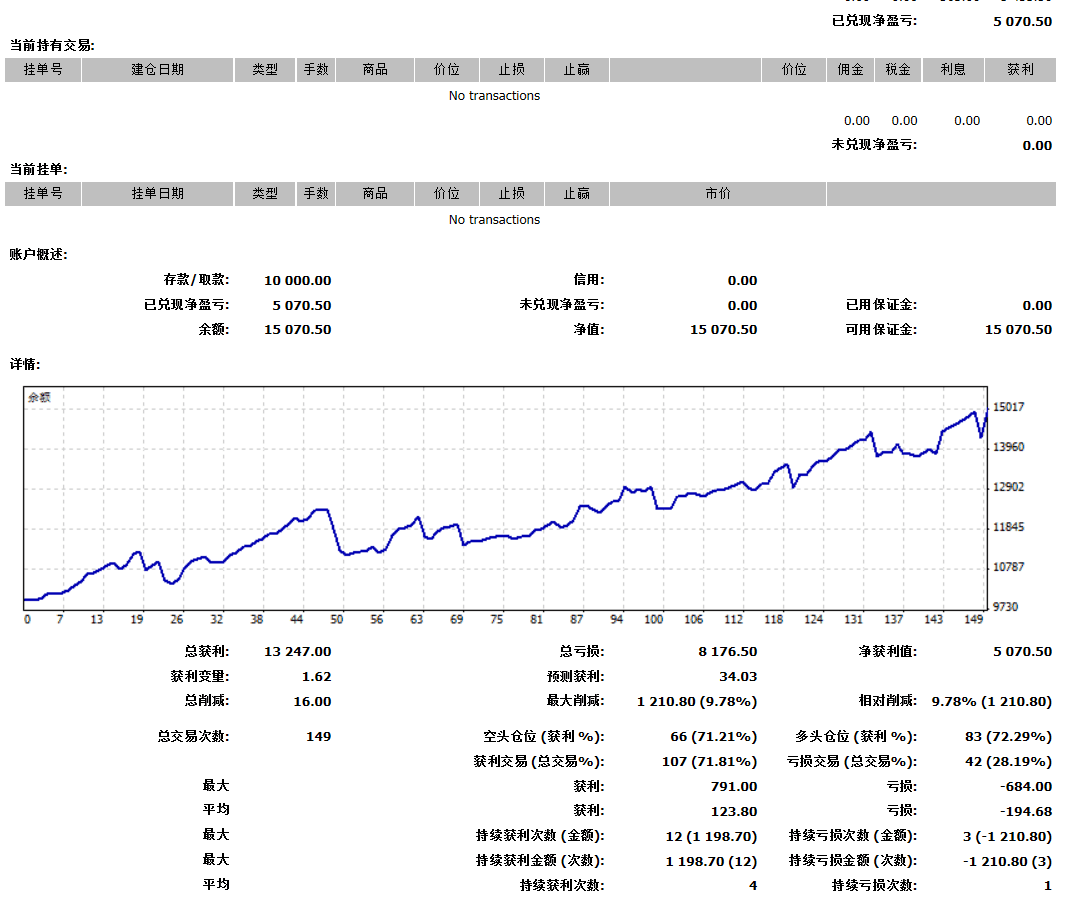Select the 66 (71.21%) short positions value
This screenshot has height=911, width=1067.
(x=713, y=737)
